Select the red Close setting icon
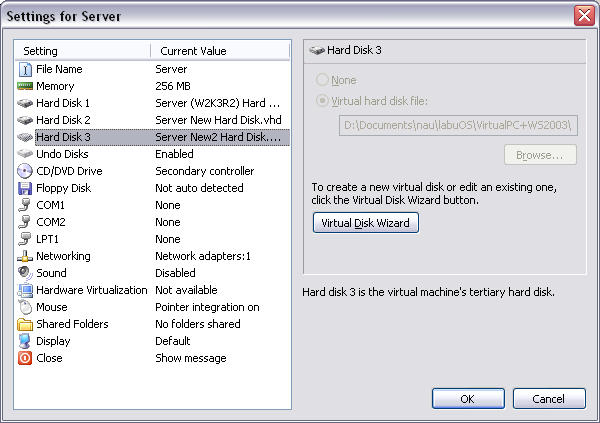Screen dimensions: 600x423 coord(25,358)
